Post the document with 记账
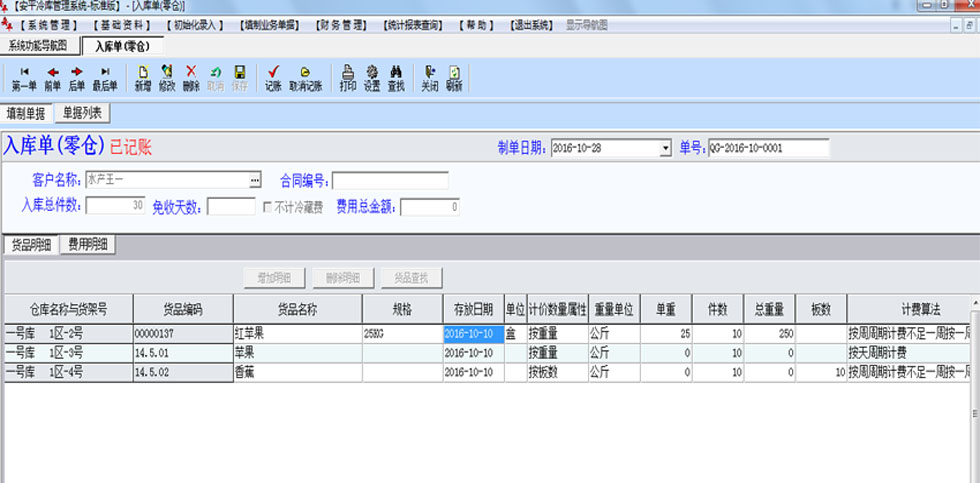Viewport: 980px width, 483px height. [273, 79]
